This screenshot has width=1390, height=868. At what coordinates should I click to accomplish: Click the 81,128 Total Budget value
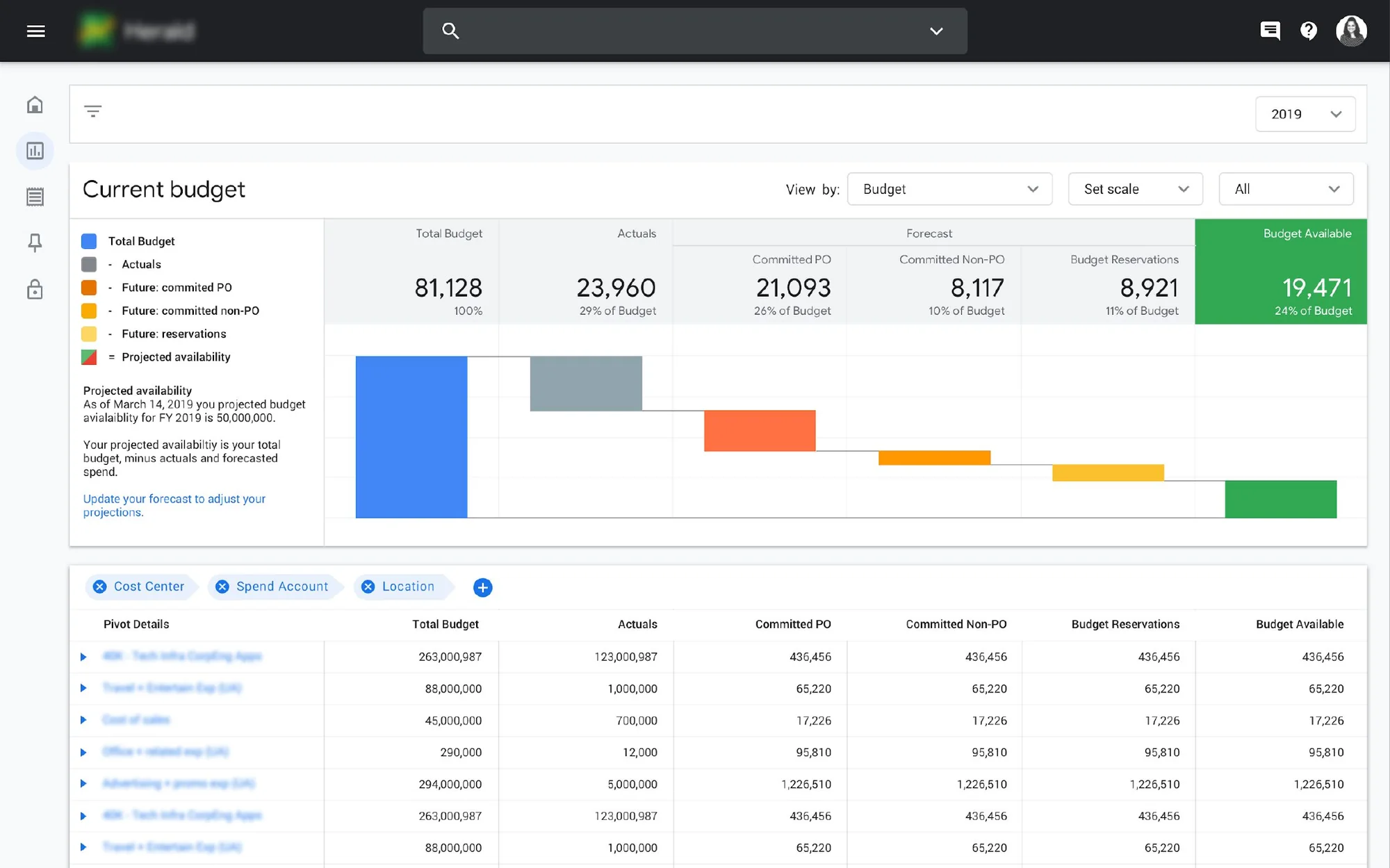click(x=448, y=288)
